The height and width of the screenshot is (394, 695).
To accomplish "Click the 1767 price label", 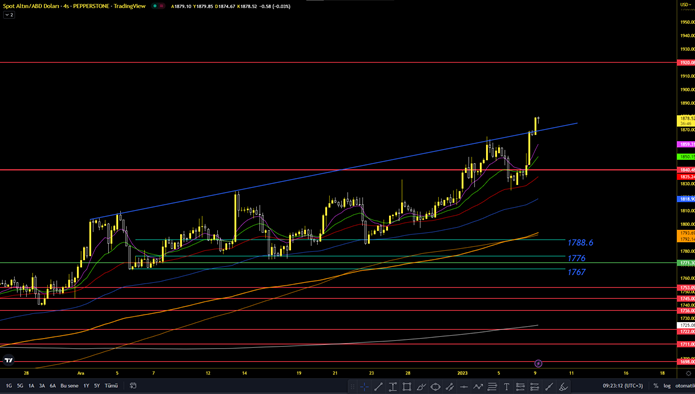I will 577,272.
